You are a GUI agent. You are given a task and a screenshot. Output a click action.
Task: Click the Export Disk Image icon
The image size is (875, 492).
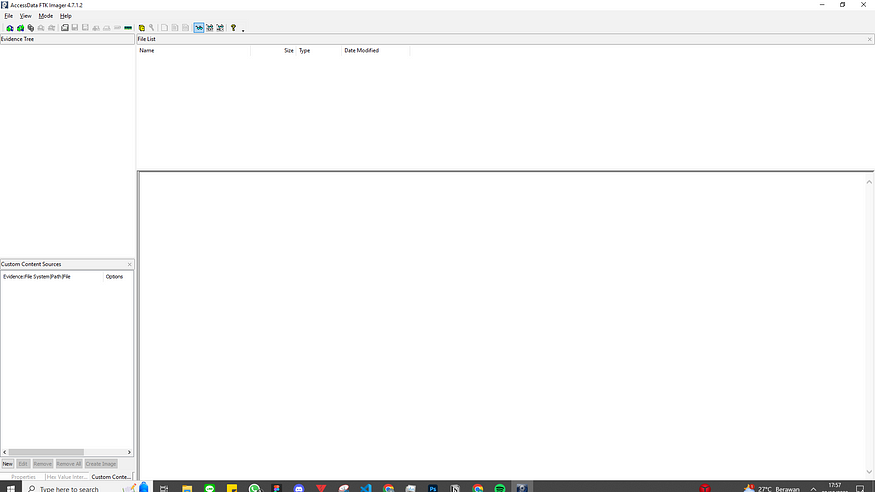(75, 28)
